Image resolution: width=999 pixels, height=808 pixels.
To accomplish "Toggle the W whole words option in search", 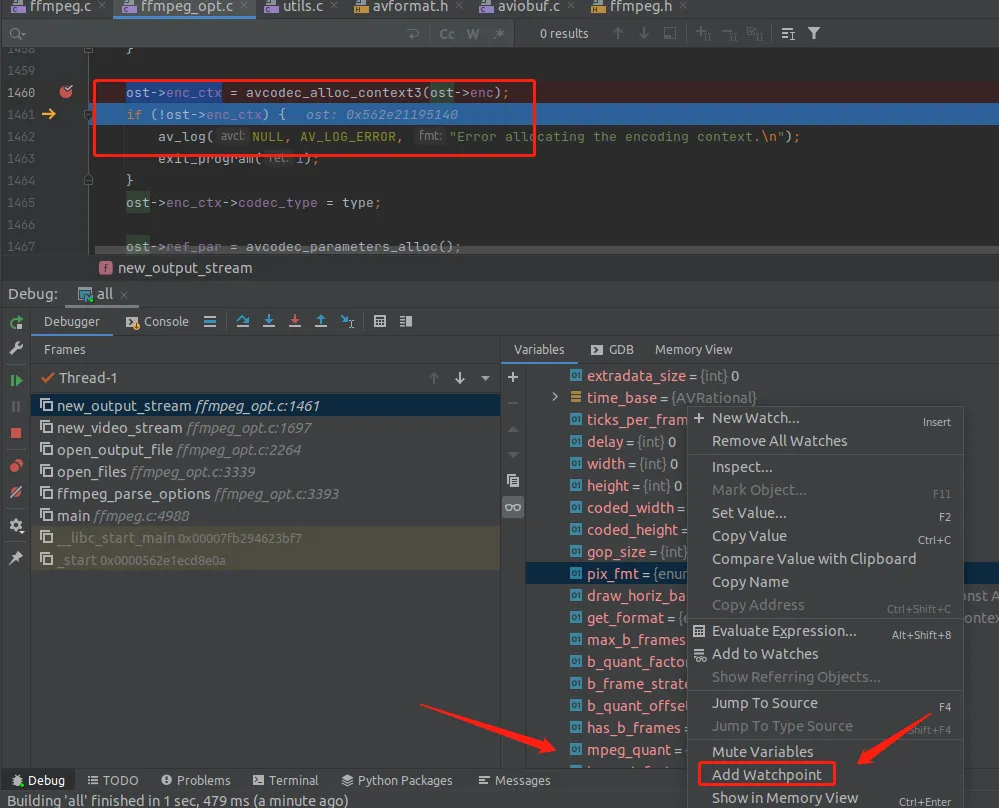I will tap(473, 34).
